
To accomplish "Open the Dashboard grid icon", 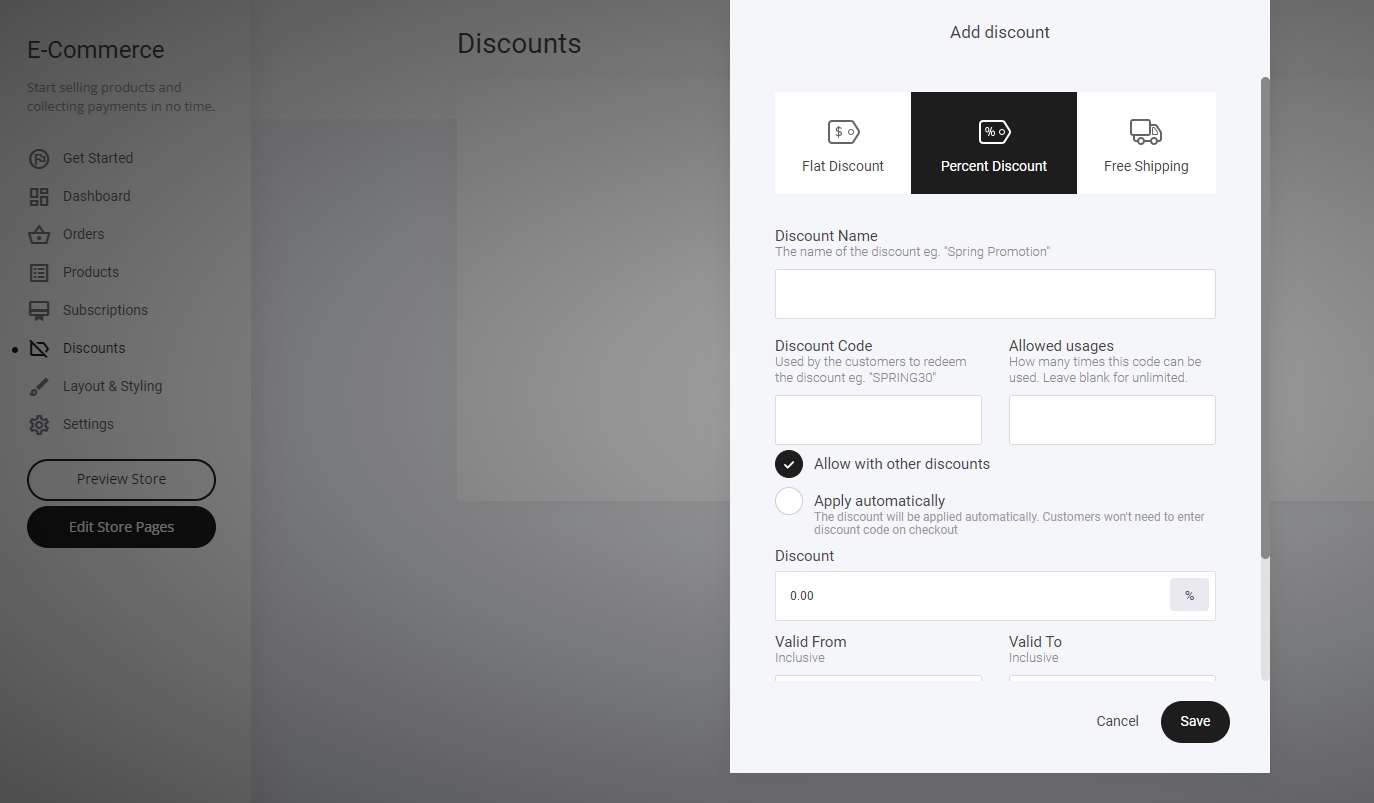I will [x=39, y=196].
